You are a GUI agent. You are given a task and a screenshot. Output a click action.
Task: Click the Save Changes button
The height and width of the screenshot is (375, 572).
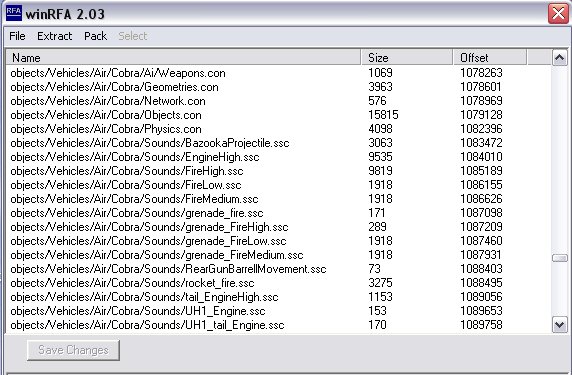click(73, 350)
